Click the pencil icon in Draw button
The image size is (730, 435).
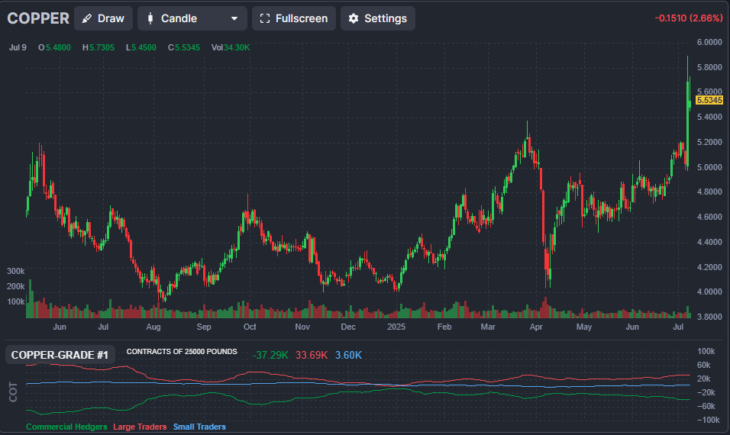[x=87, y=19]
